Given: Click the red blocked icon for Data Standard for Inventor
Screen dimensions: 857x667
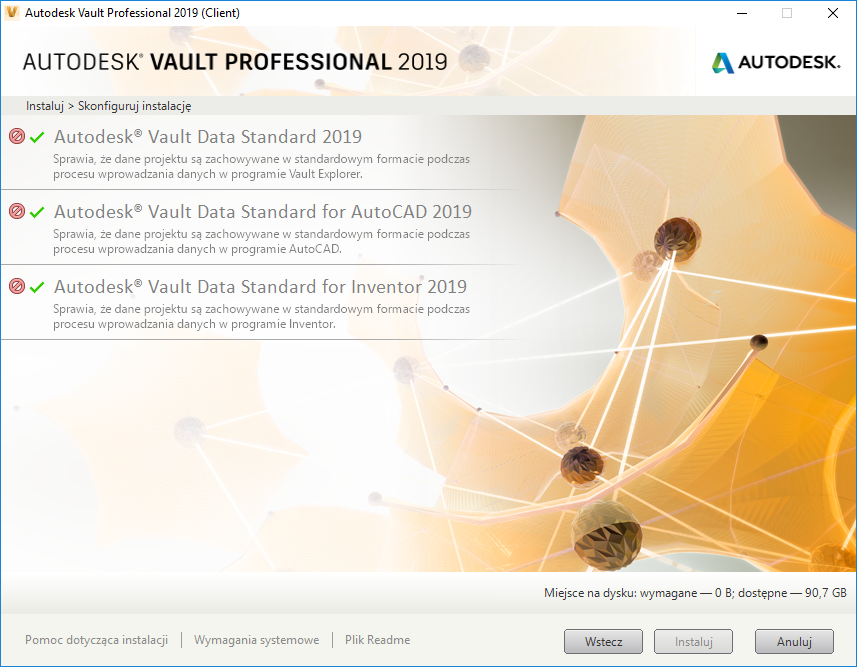Looking at the screenshot, I should click(x=16, y=287).
